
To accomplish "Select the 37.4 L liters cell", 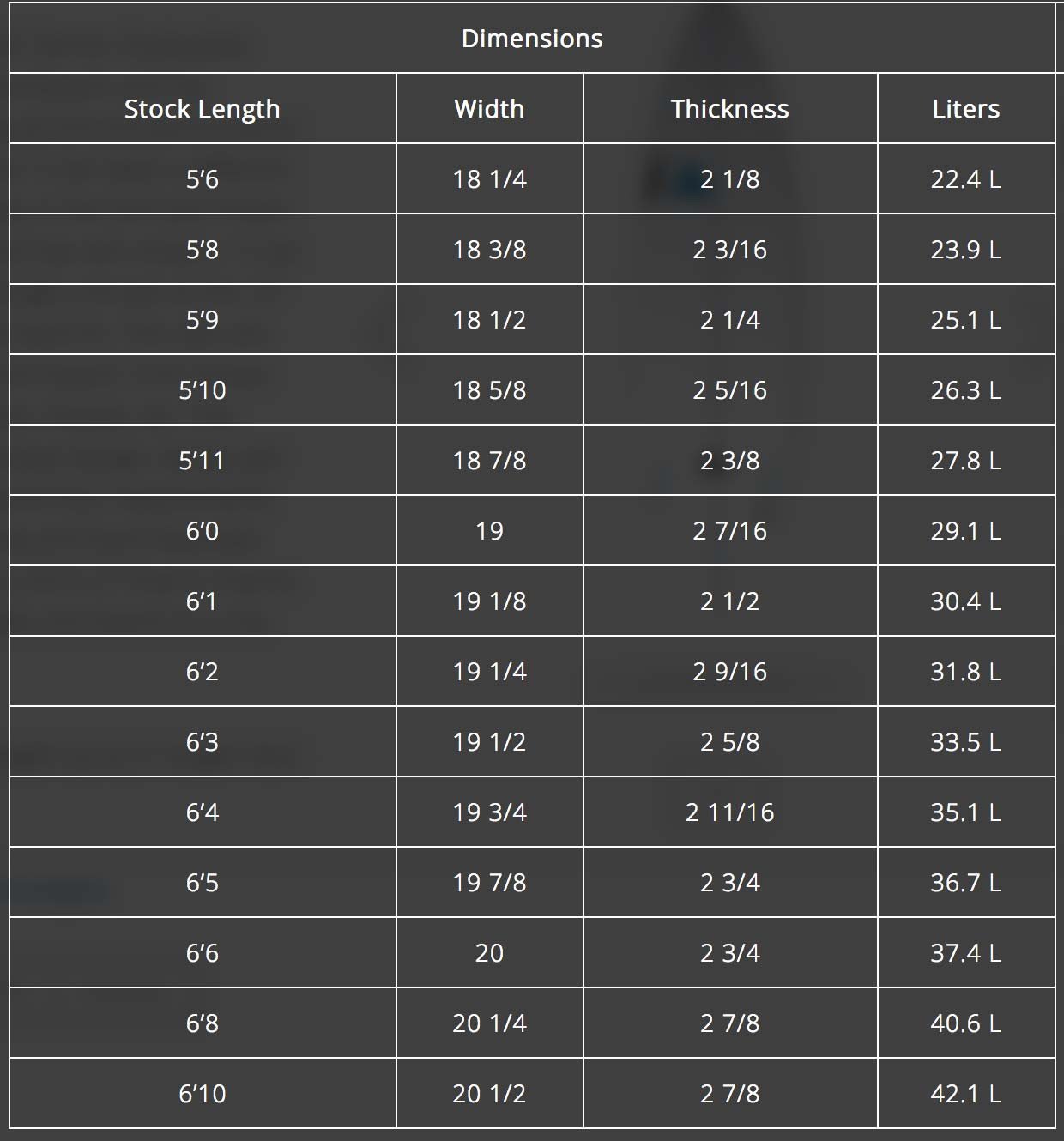I will pos(966,953).
